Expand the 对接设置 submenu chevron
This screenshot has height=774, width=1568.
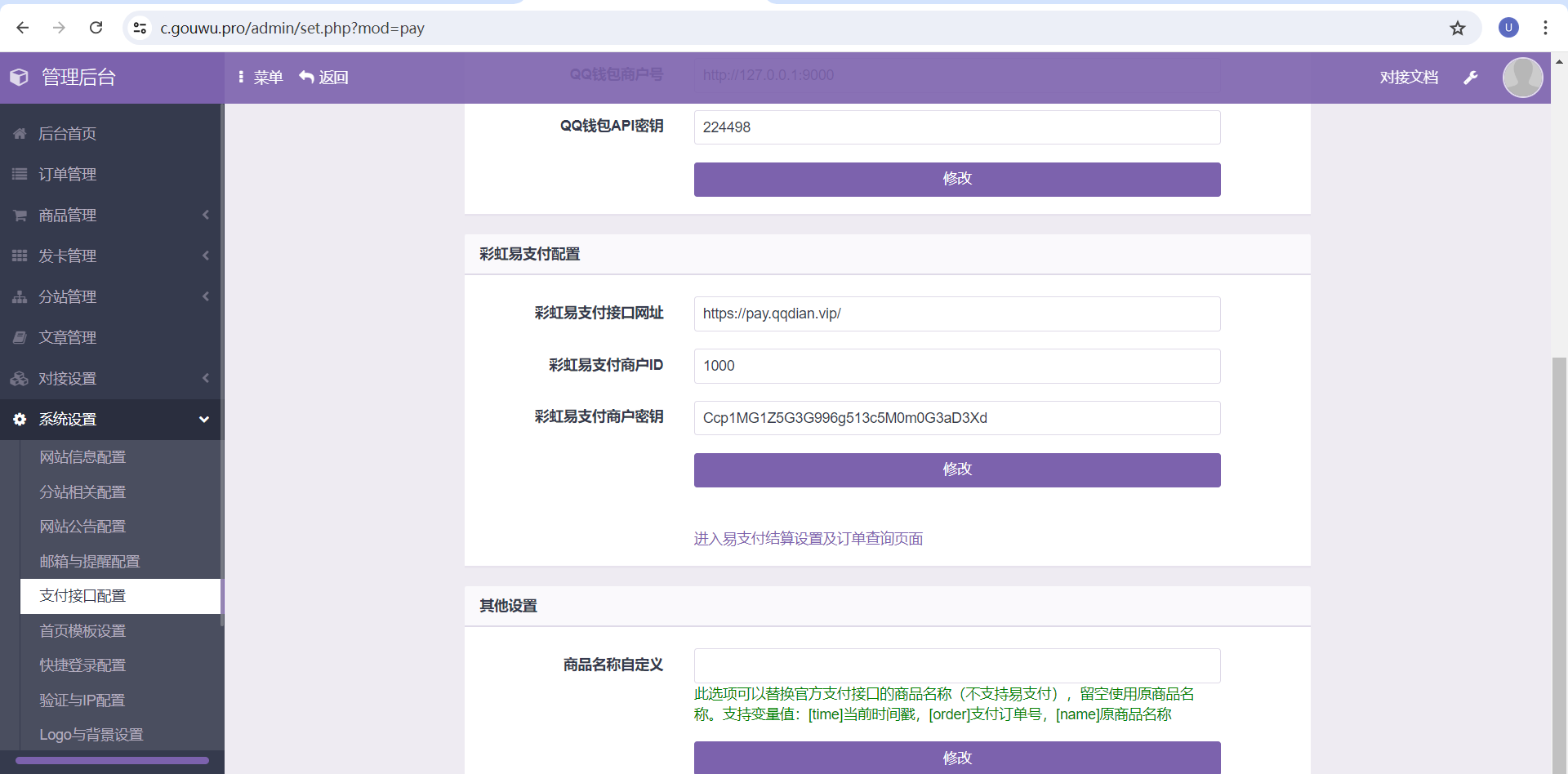(x=205, y=378)
